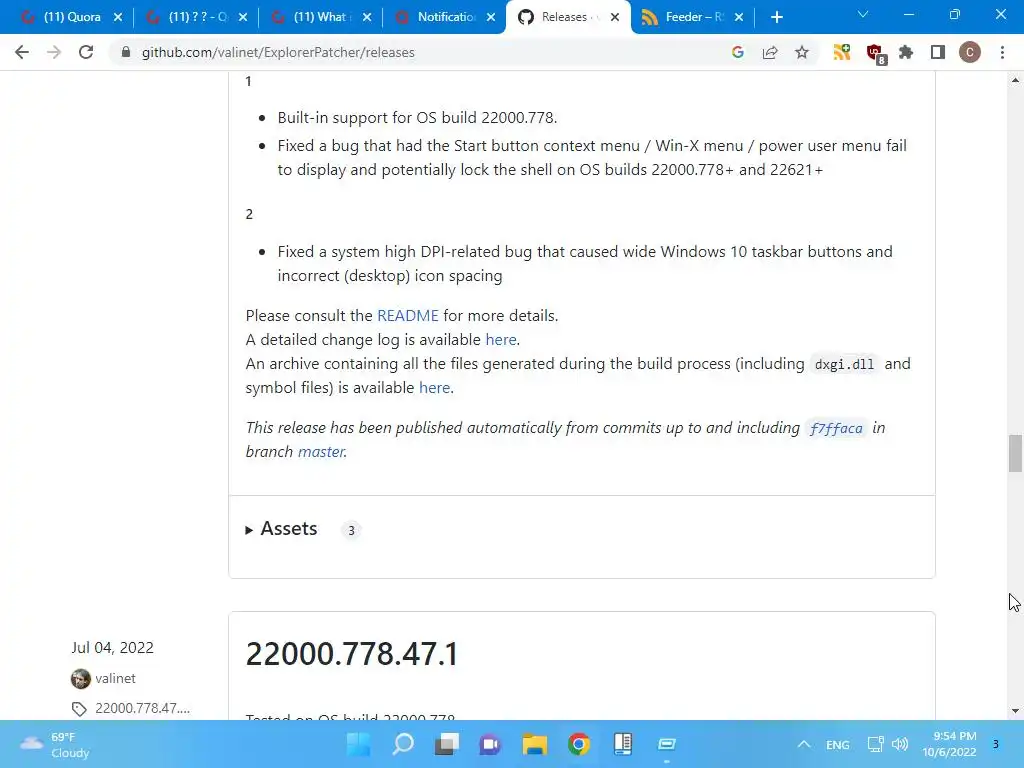Screen dimensions: 1024x768
Task: Open Chrome three-dot menu
Action: (1002, 52)
